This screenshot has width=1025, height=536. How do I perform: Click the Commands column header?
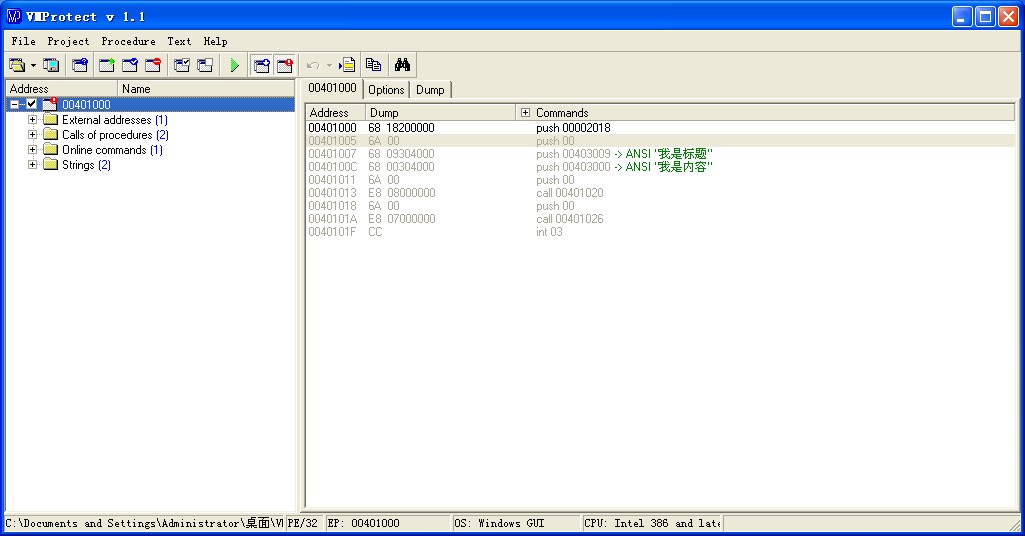point(765,112)
